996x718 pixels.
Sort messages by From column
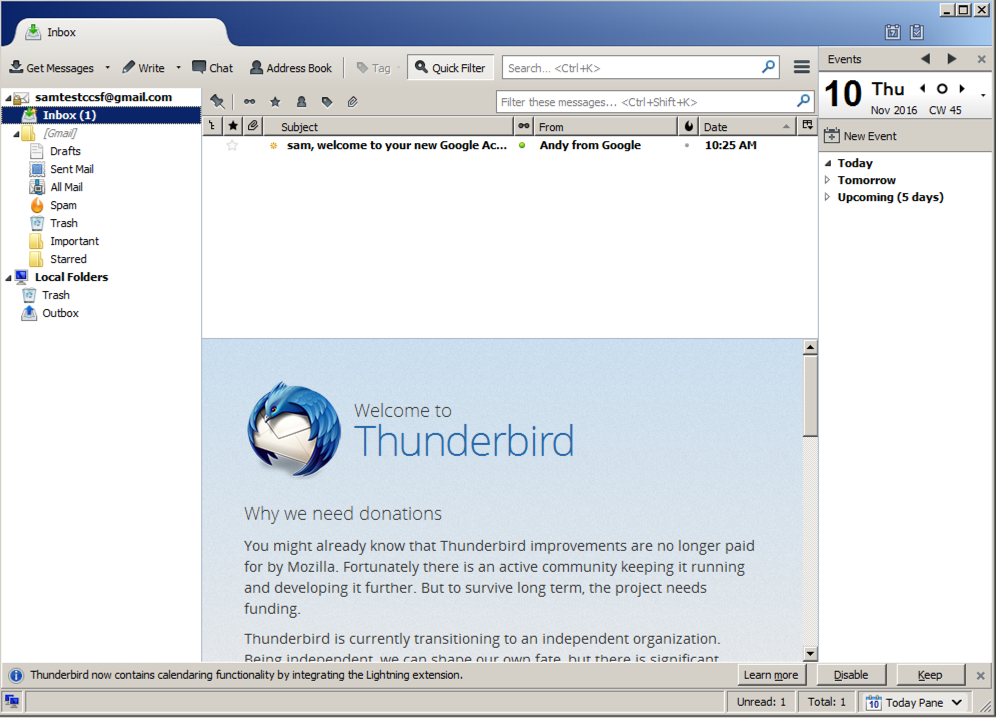[x=605, y=126]
